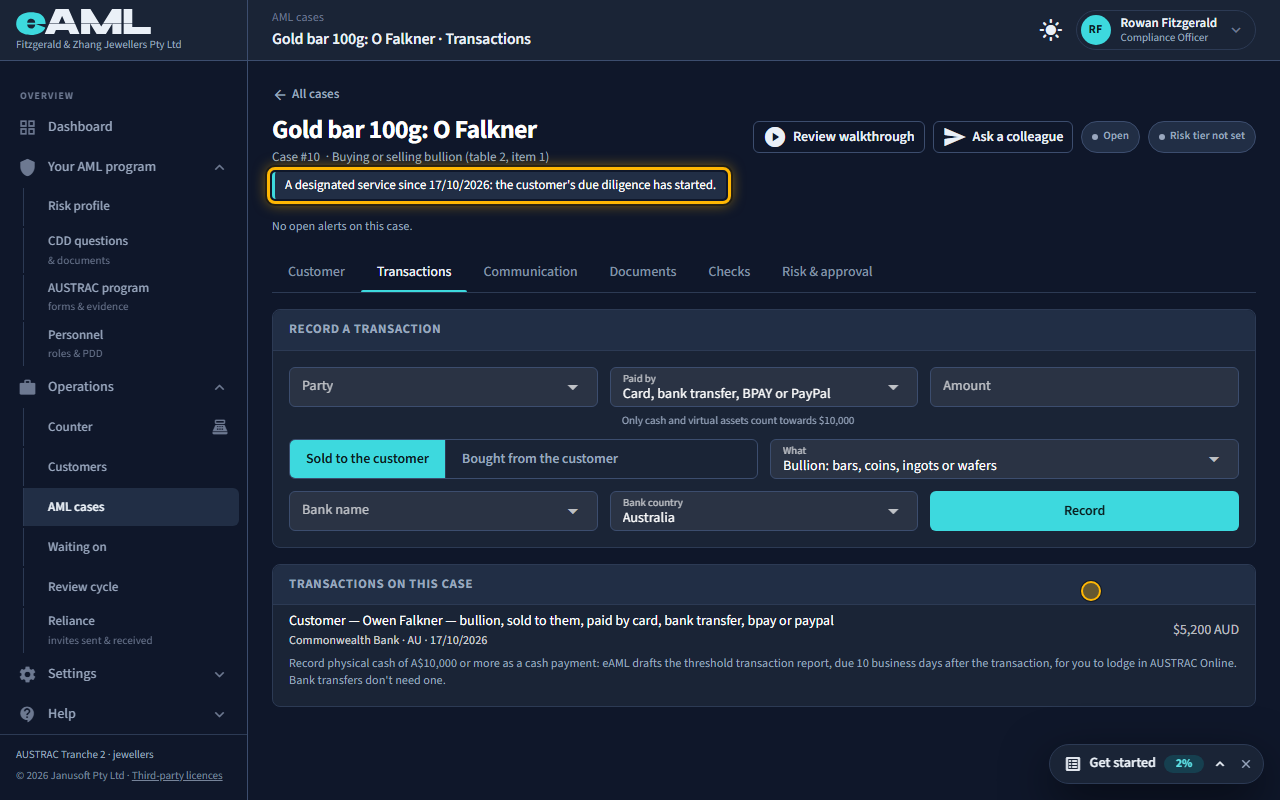Click the Review walkthrough play icon
Image resolution: width=1280 pixels, height=800 pixels.
tap(775, 137)
